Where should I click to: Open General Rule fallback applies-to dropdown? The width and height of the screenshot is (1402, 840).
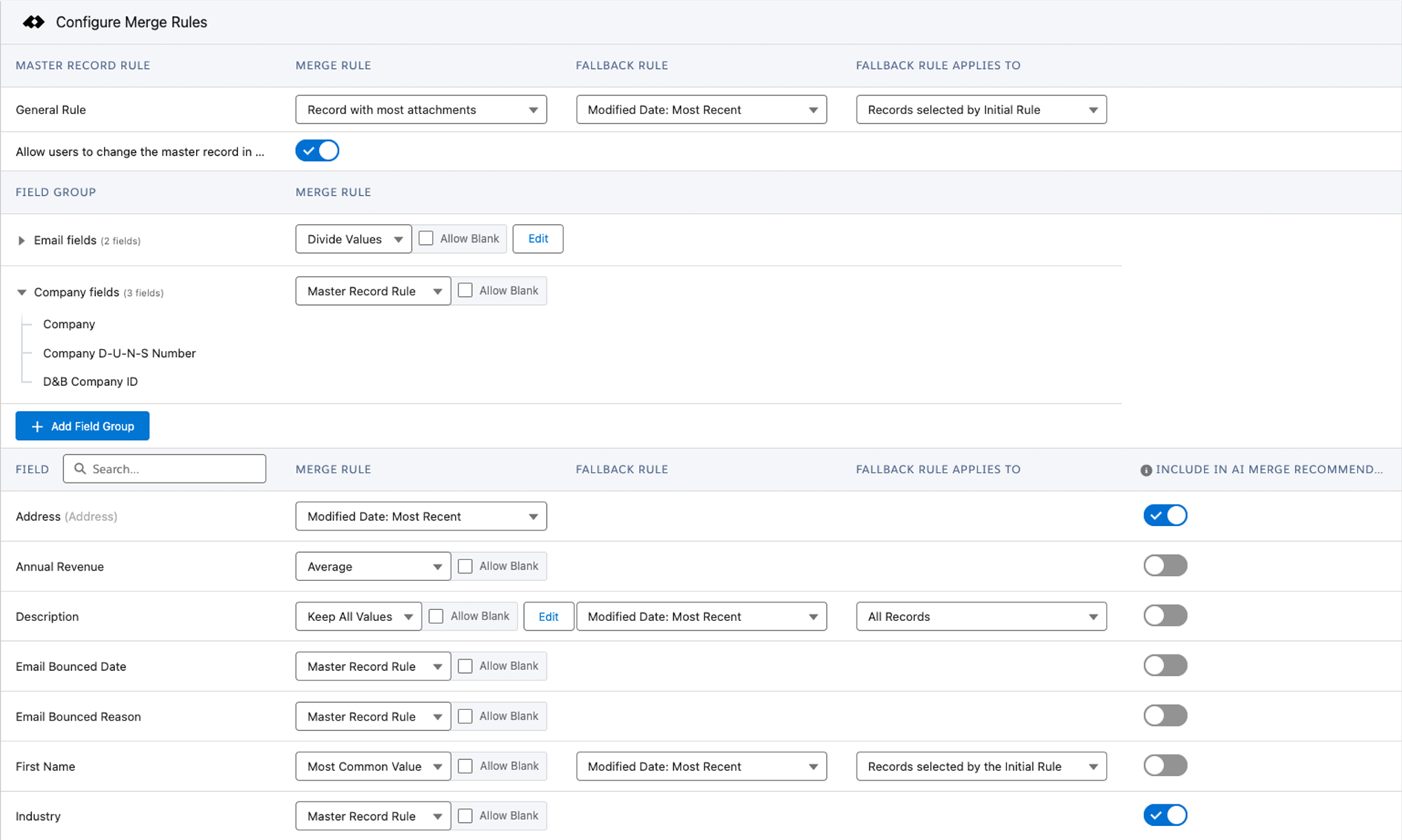(x=981, y=110)
